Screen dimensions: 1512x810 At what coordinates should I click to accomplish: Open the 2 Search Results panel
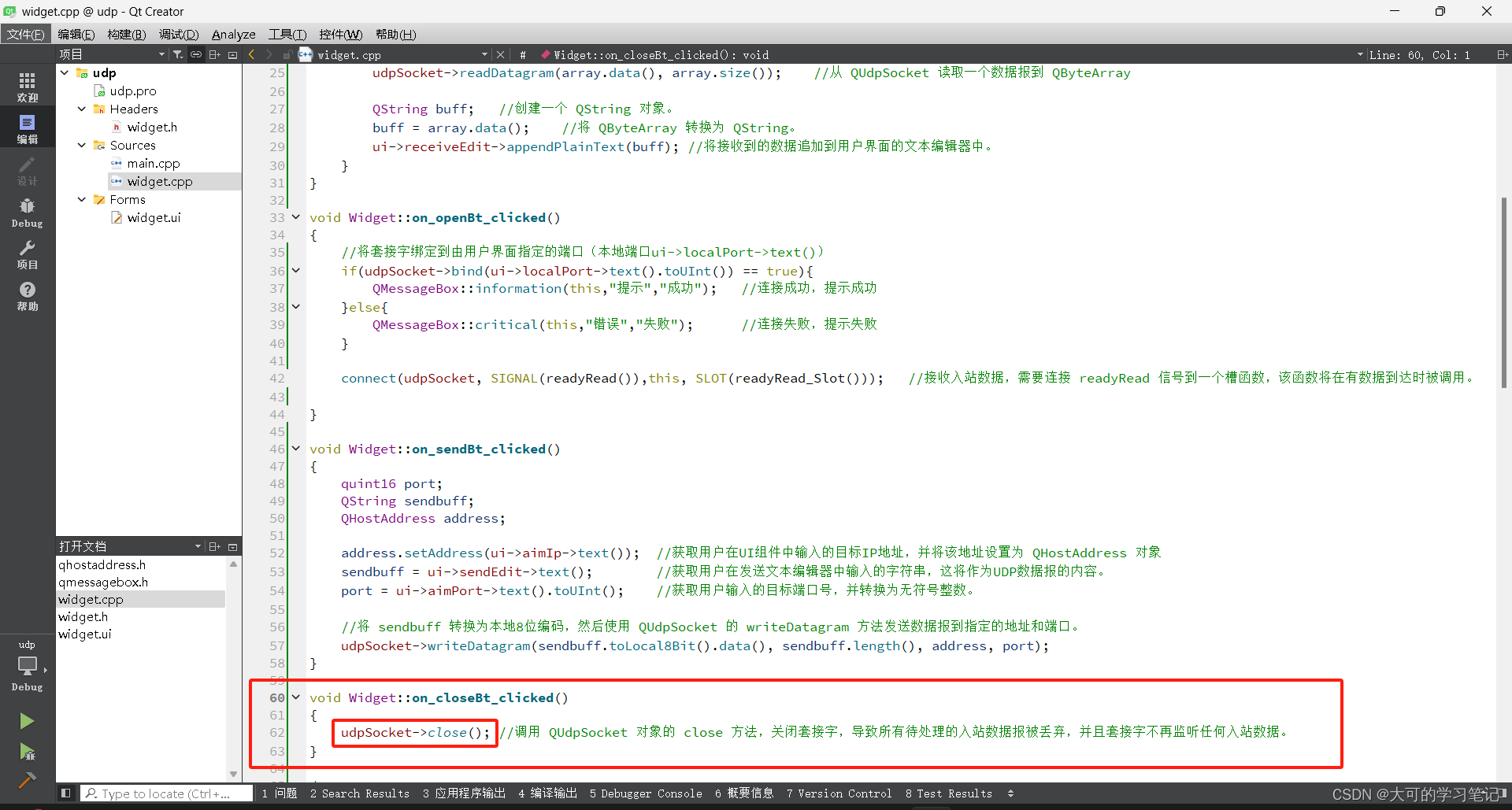click(x=360, y=793)
